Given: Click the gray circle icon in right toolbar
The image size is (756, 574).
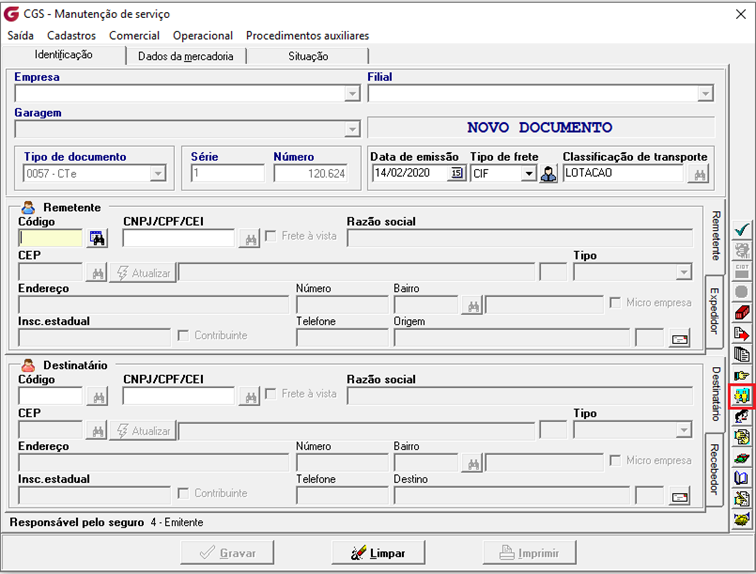Looking at the screenshot, I should pyautogui.click(x=742, y=292).
